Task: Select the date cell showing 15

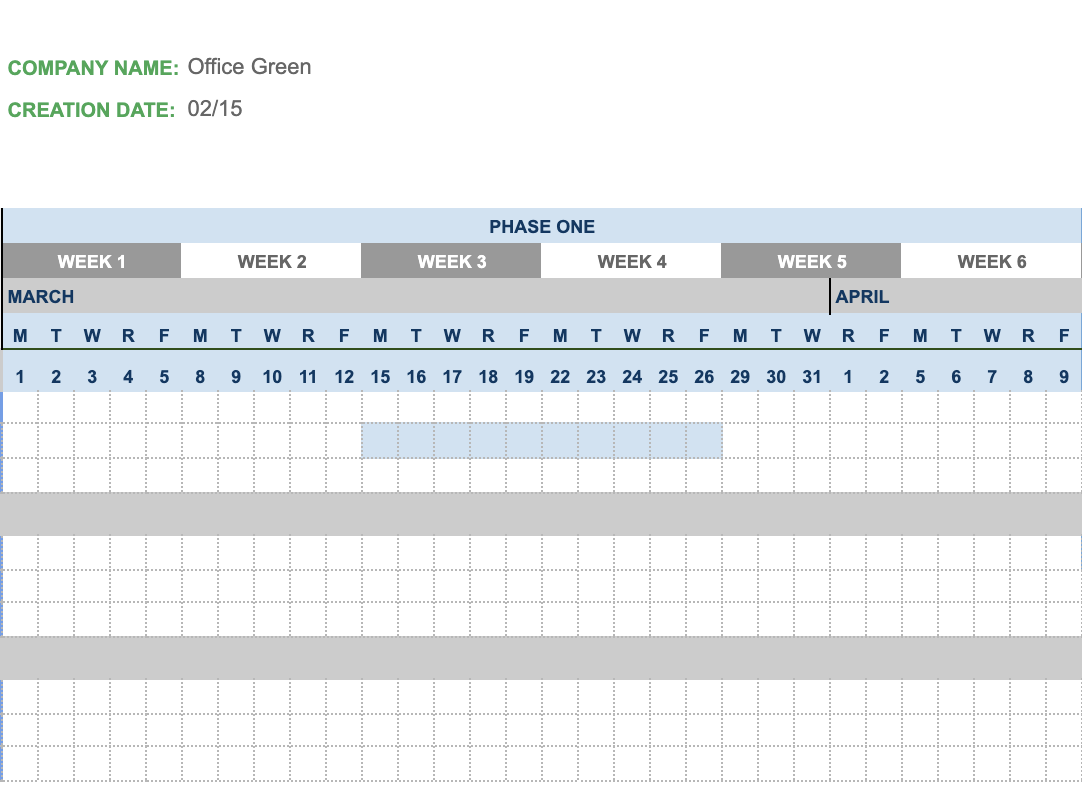Action: pos(380,377)
